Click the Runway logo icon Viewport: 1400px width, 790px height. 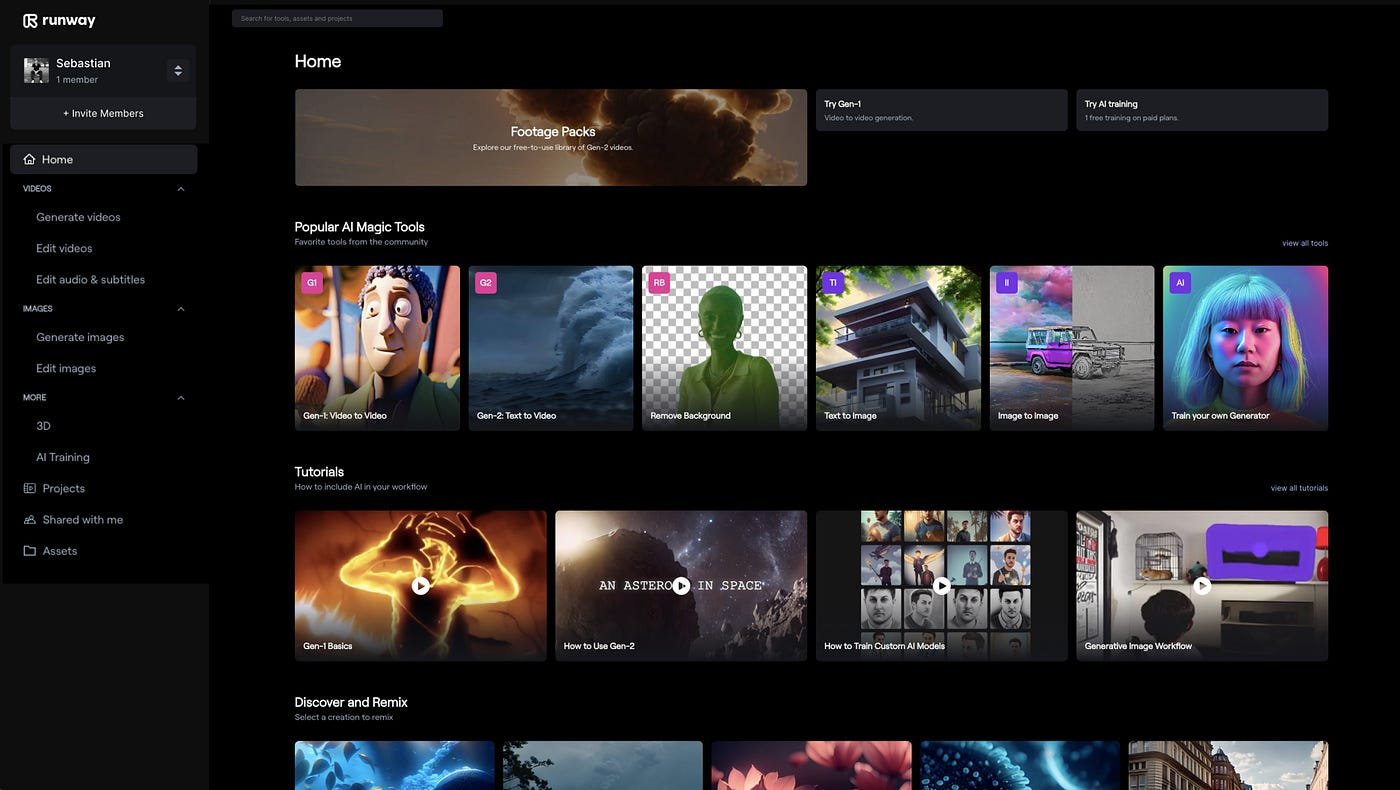(30, 20)
